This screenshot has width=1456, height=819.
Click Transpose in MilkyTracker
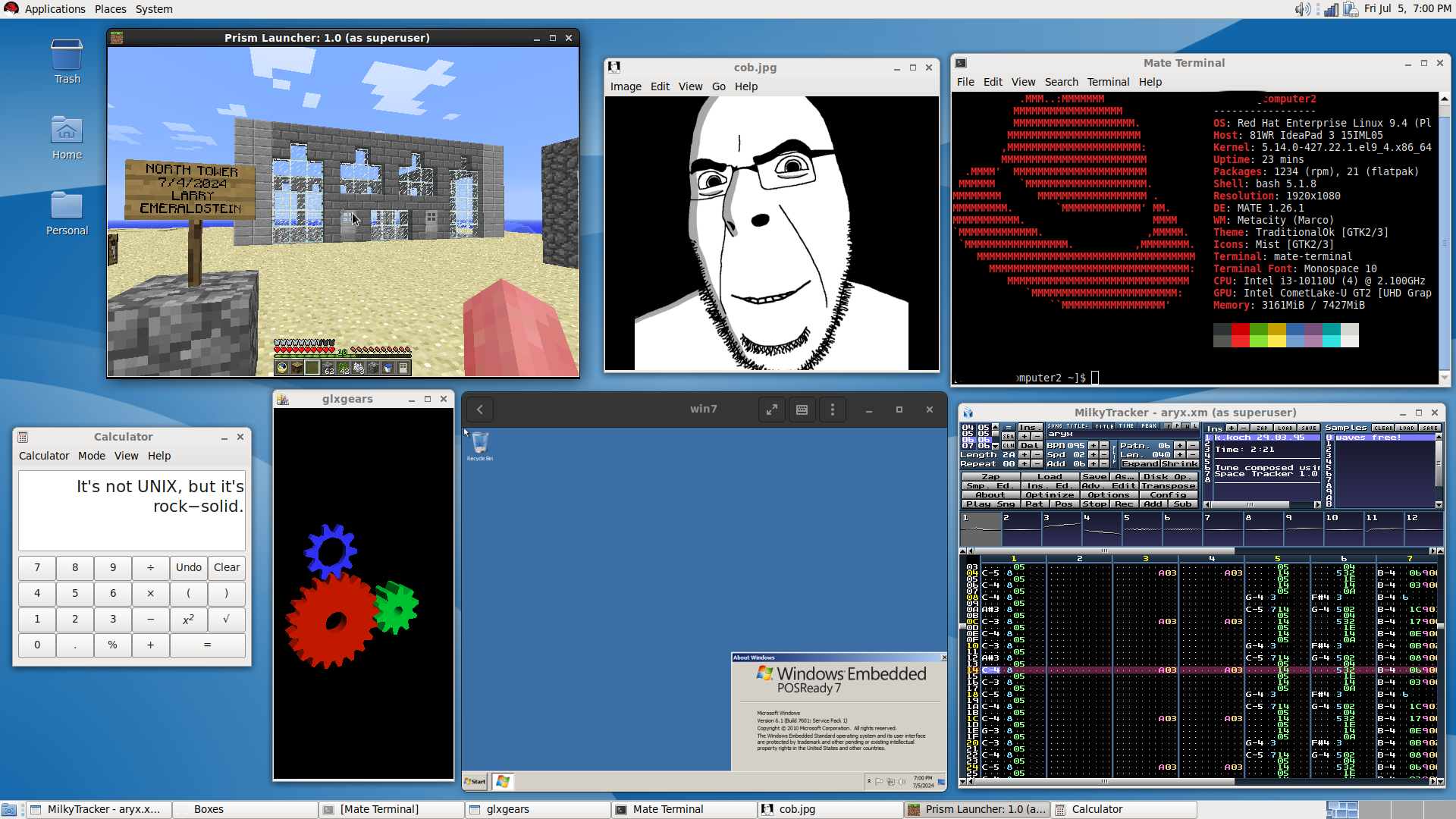click(1169, 486)
